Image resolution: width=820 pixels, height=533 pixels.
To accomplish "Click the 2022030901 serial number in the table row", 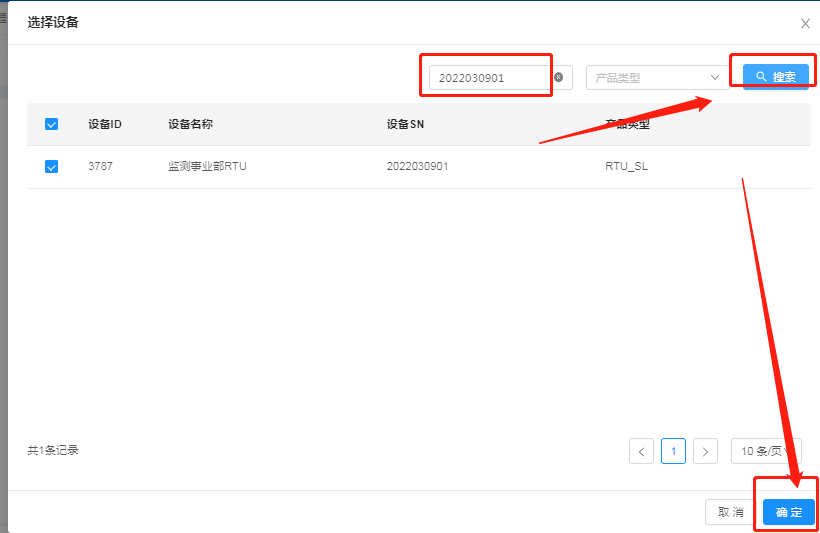I will (417, 167).
